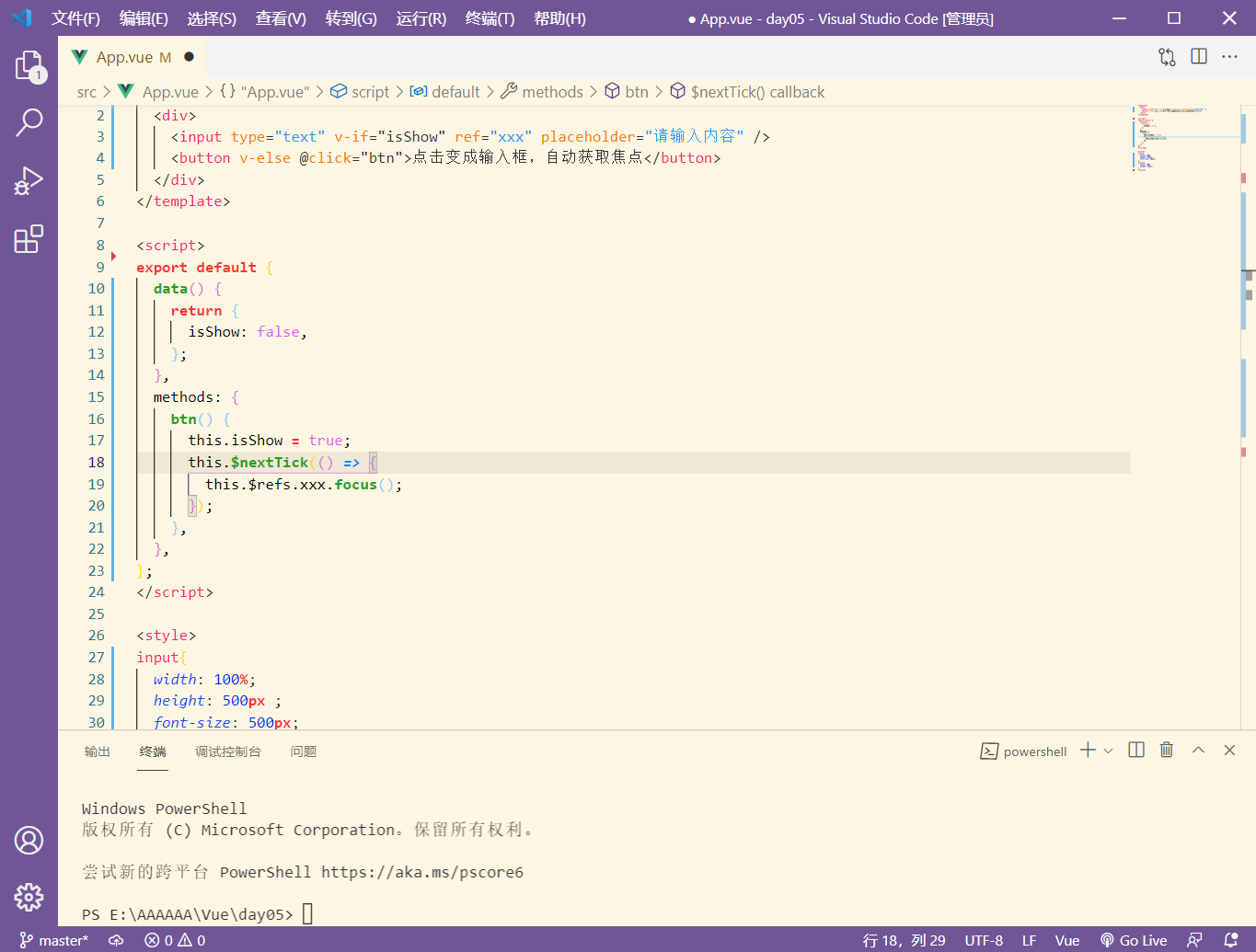Start Go Live server

(x=1134, y=940)
